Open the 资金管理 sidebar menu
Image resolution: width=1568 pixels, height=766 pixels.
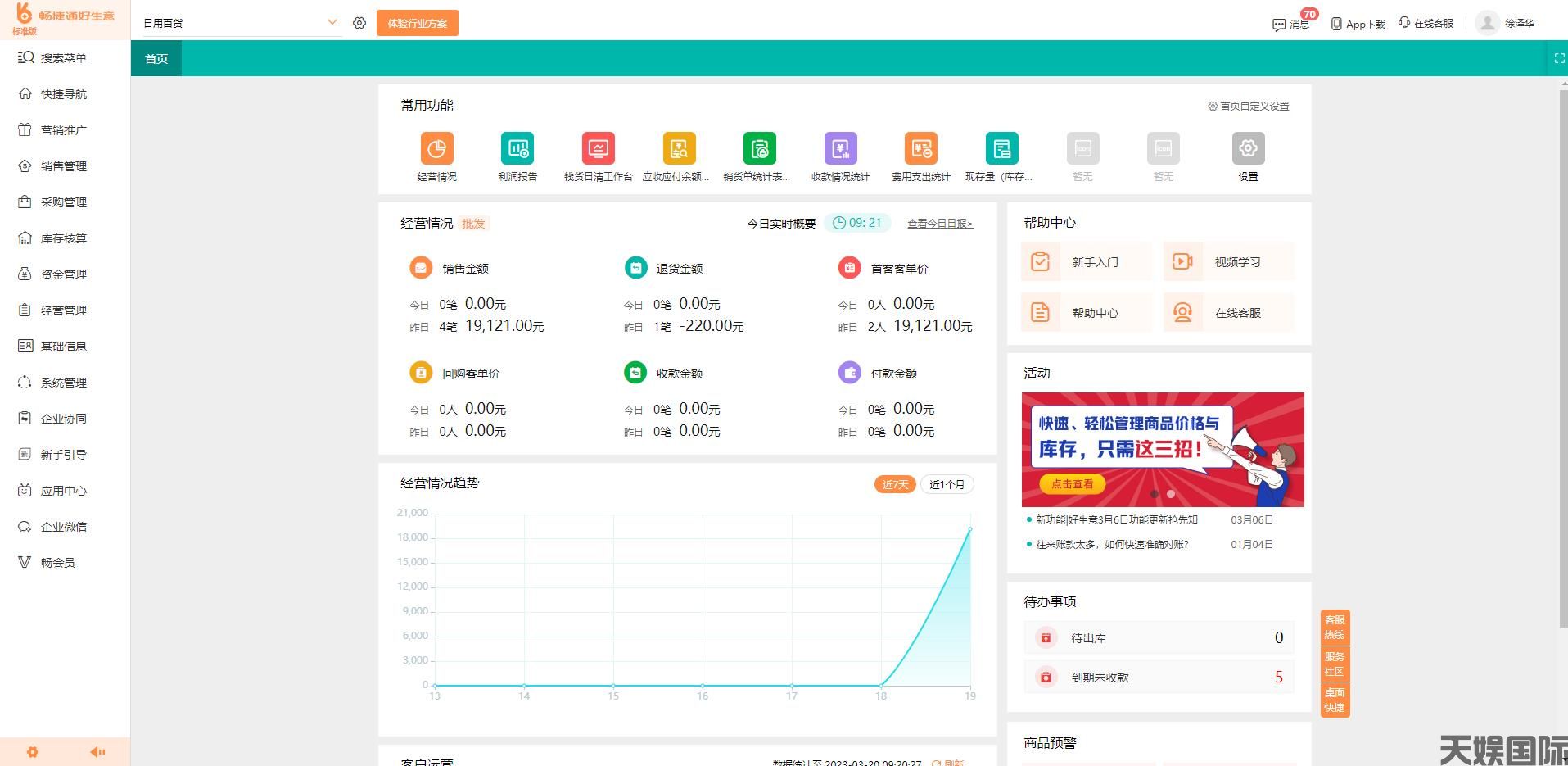(65, 274)
